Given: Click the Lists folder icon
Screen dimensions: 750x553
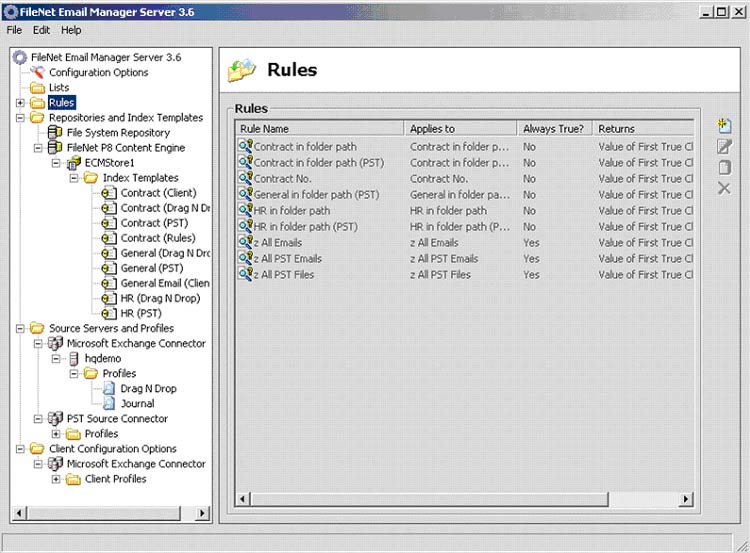Looking at the screenshot, I should tap(37, 88).
